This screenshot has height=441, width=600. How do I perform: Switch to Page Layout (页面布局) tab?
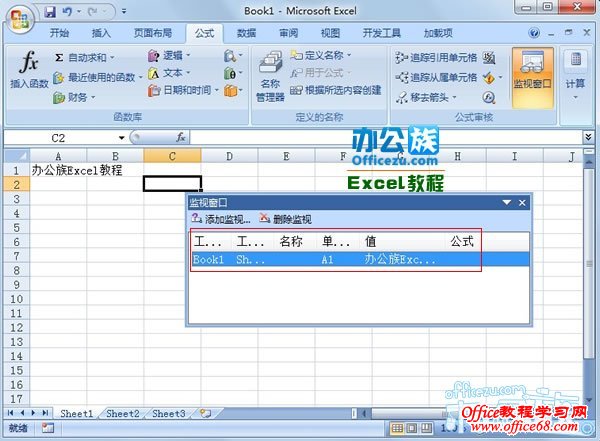(153, 33)
